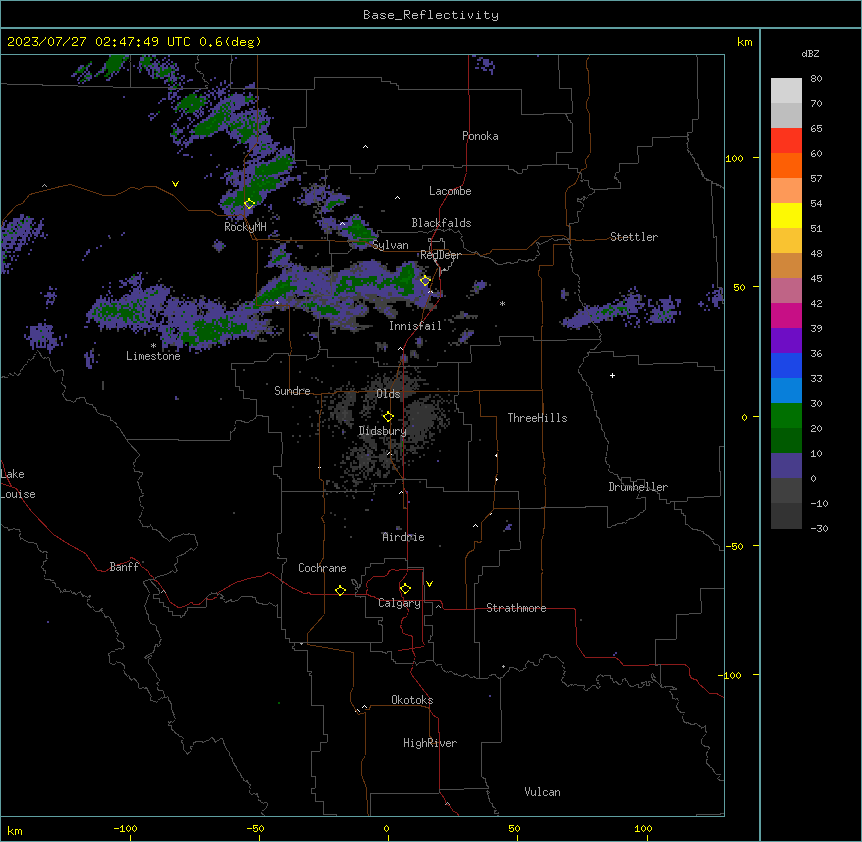Select the Ponoka map label
This screenshot has height=842, width=862.
(x=480, y=136)
